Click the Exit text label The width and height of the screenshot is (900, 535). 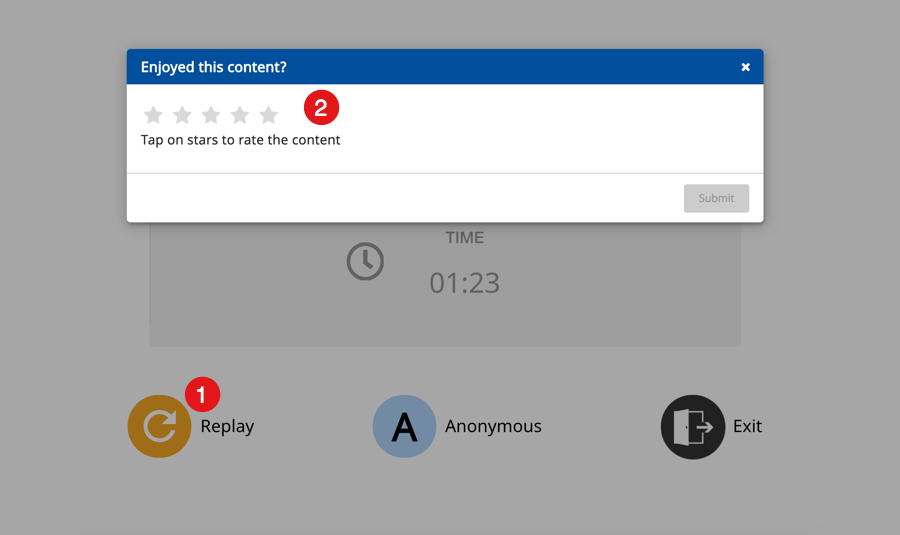(747, 426)
